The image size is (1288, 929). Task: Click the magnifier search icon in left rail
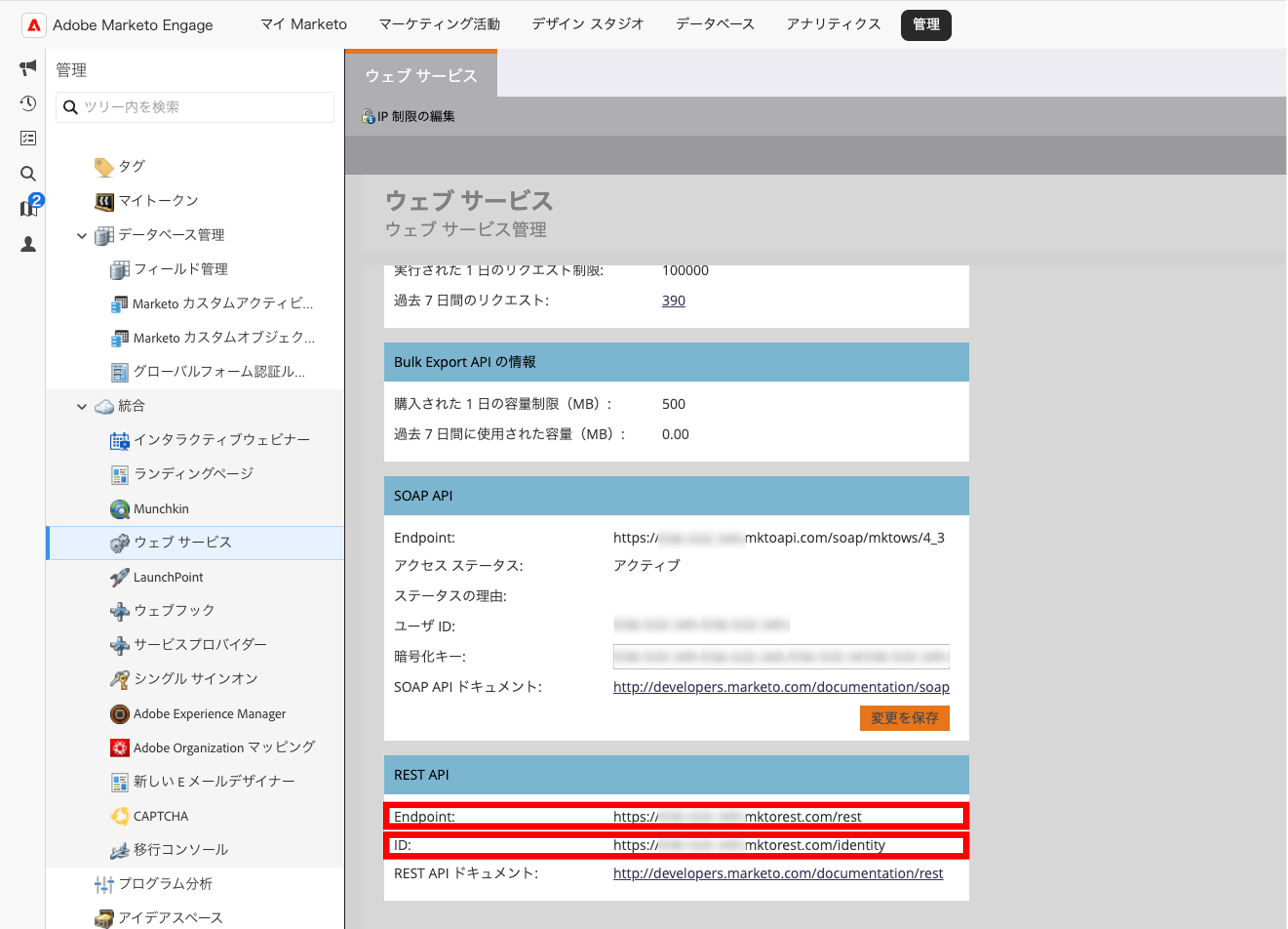point(28,173)
